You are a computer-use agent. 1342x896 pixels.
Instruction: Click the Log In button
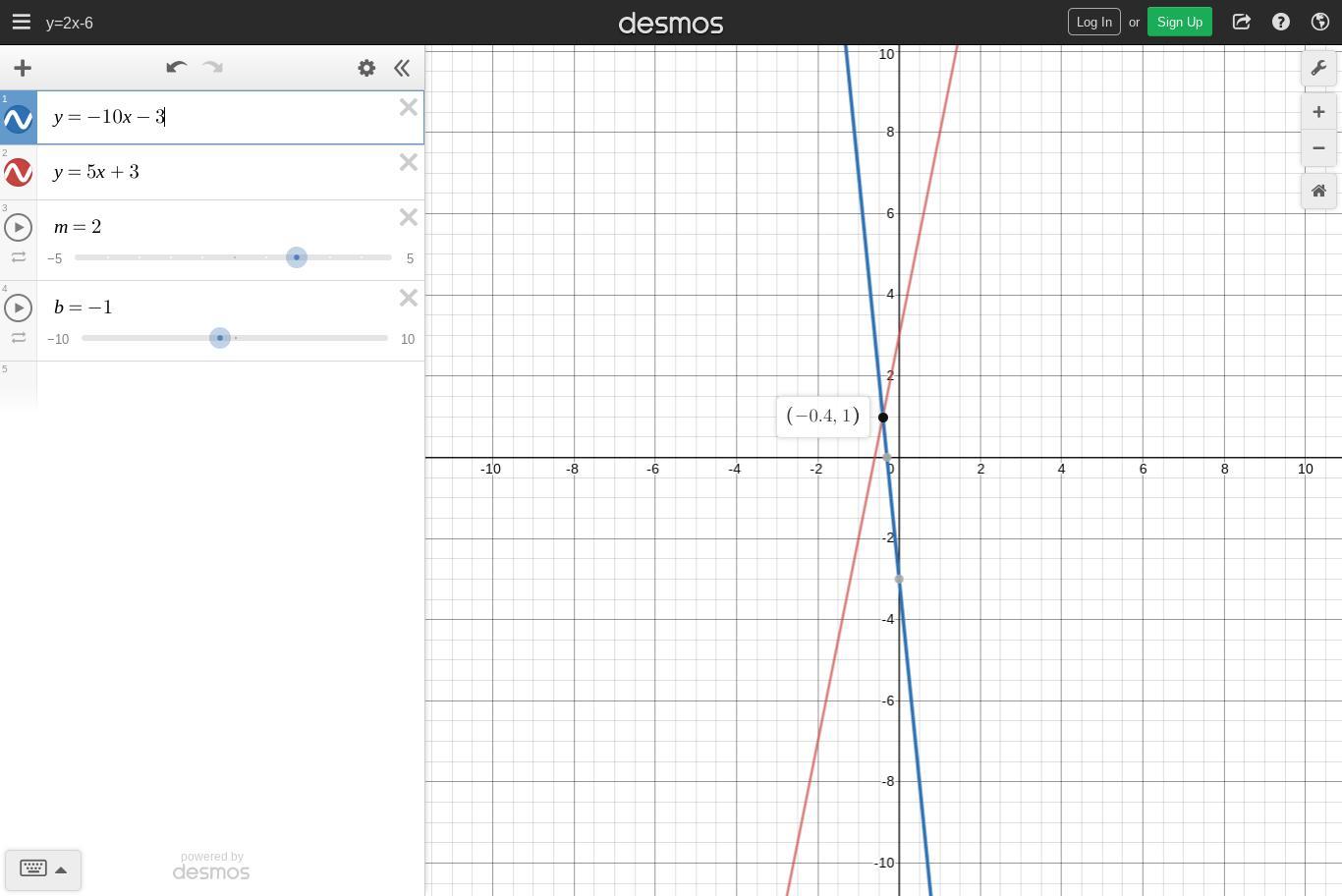click(1093, 22)
